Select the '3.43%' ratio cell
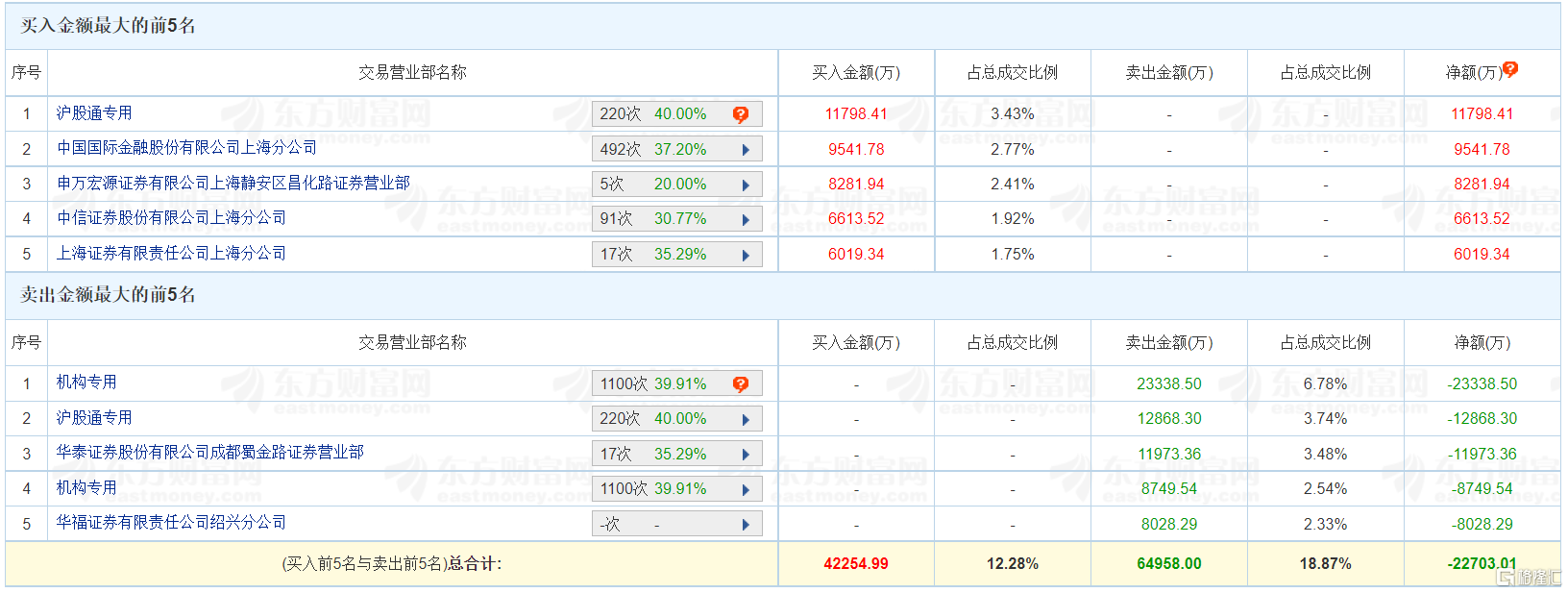 pyautogui.click(x=1013, y=114)
